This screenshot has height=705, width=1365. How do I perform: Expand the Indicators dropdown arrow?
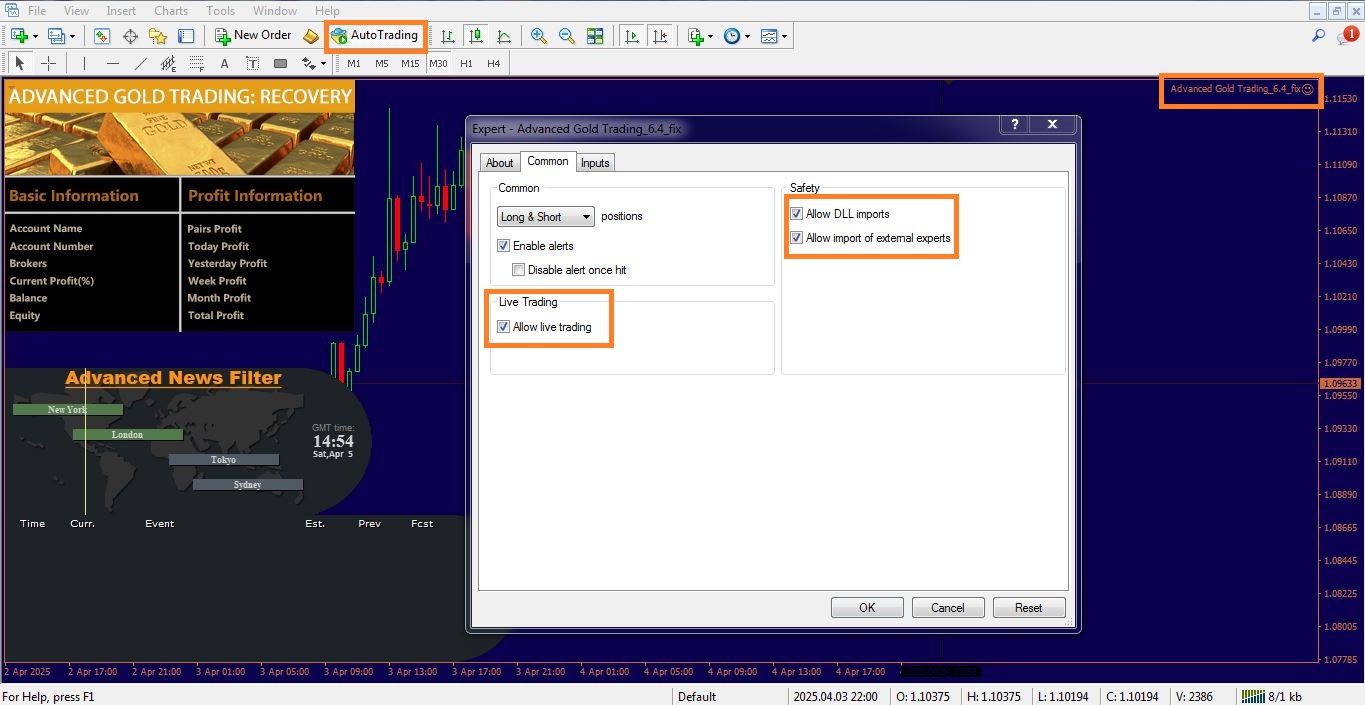(711, 36)
